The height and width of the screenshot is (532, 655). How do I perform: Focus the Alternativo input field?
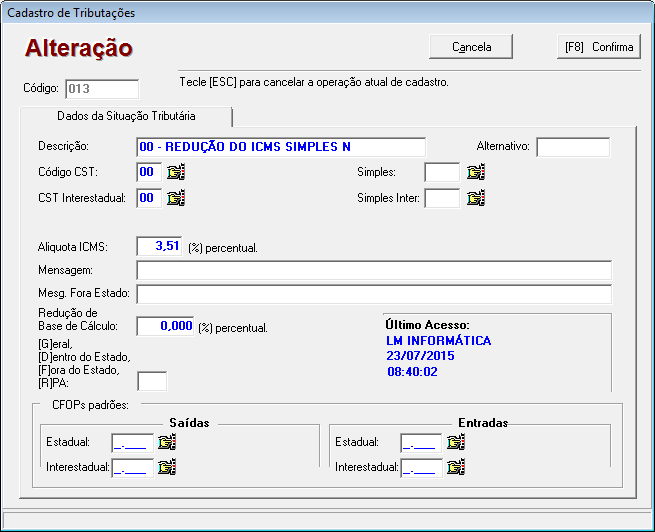tap(572, 147)
